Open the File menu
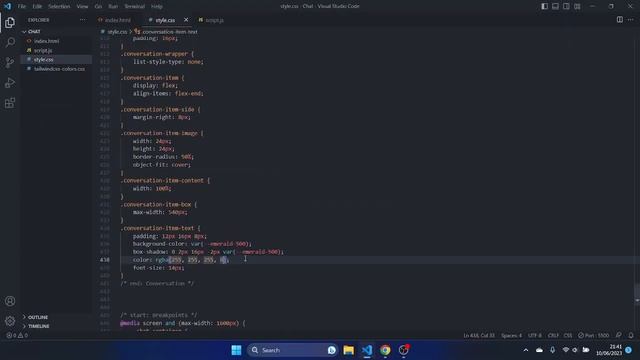 (x=22, y=6)
